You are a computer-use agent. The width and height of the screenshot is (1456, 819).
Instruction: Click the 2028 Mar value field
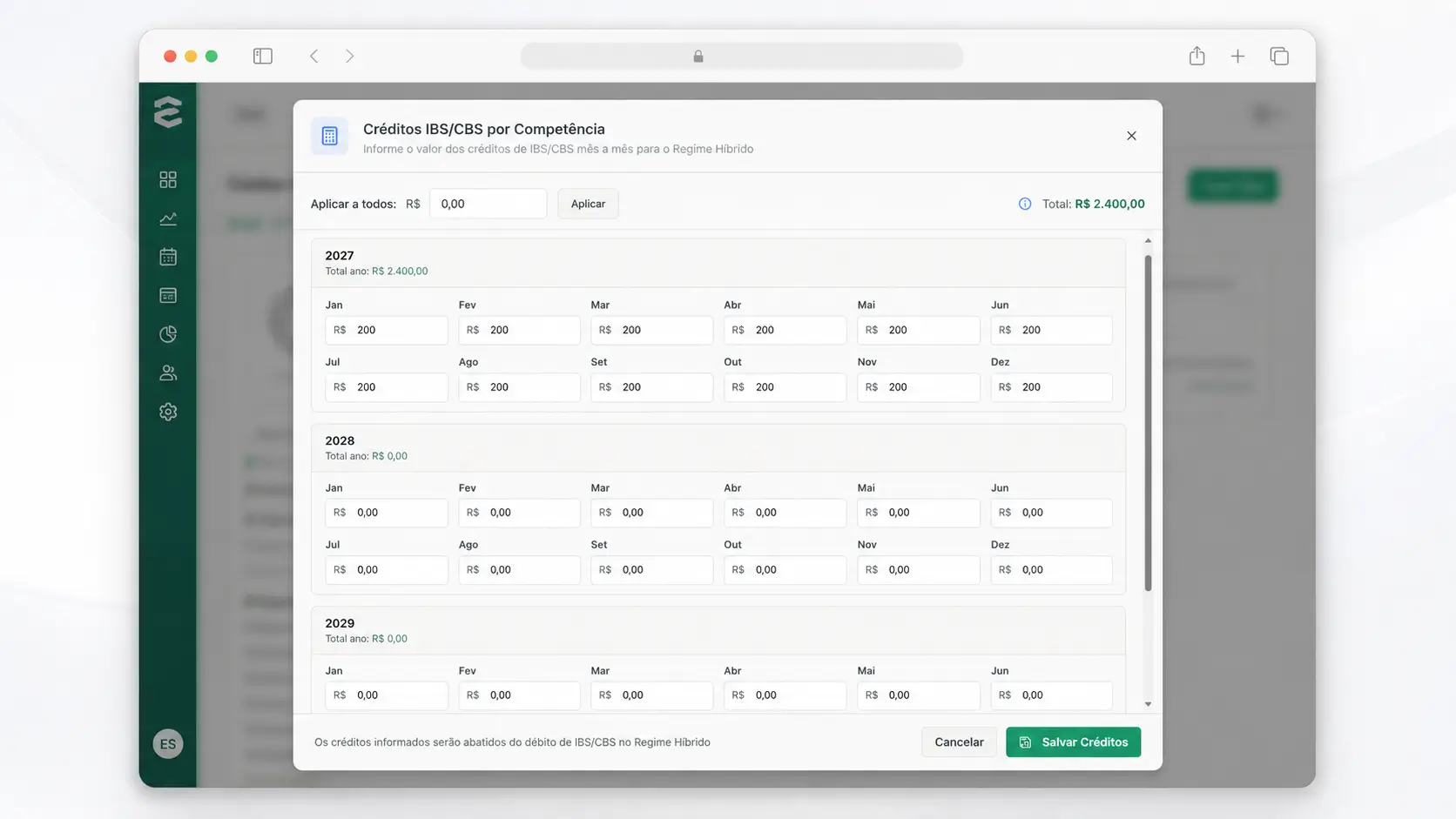[x=651, y=513]
